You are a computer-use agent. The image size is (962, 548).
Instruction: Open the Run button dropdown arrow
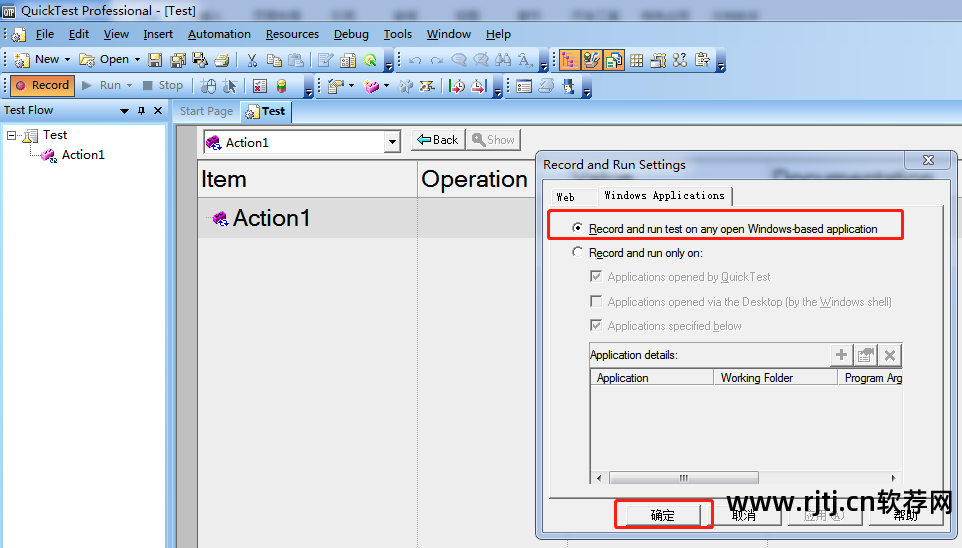tap(129, 86)
